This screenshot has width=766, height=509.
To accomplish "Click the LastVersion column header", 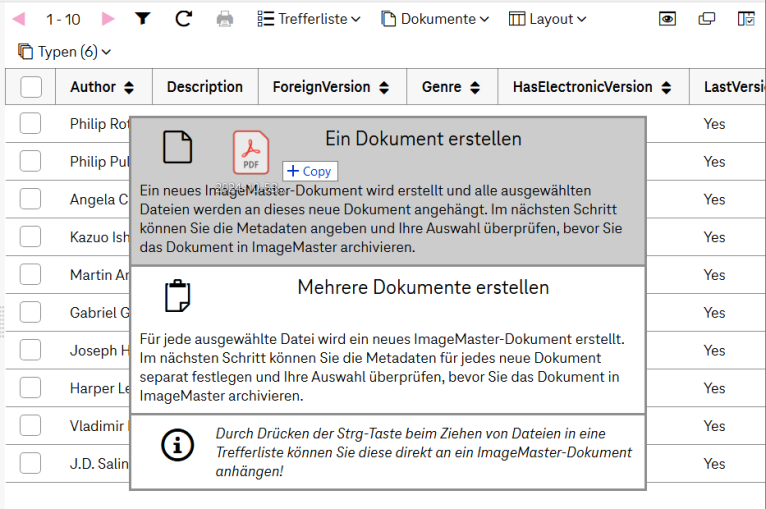I will (728, 87).
